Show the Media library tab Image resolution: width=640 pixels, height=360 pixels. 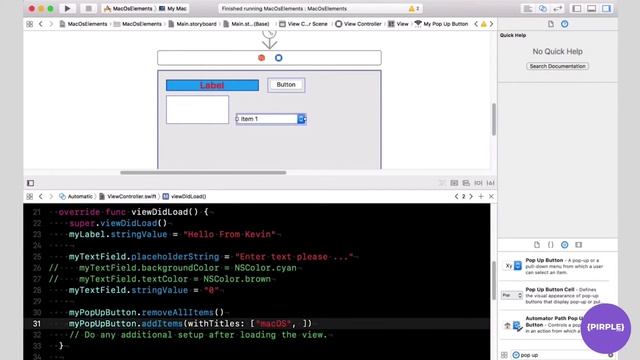[x=578, y=245]
